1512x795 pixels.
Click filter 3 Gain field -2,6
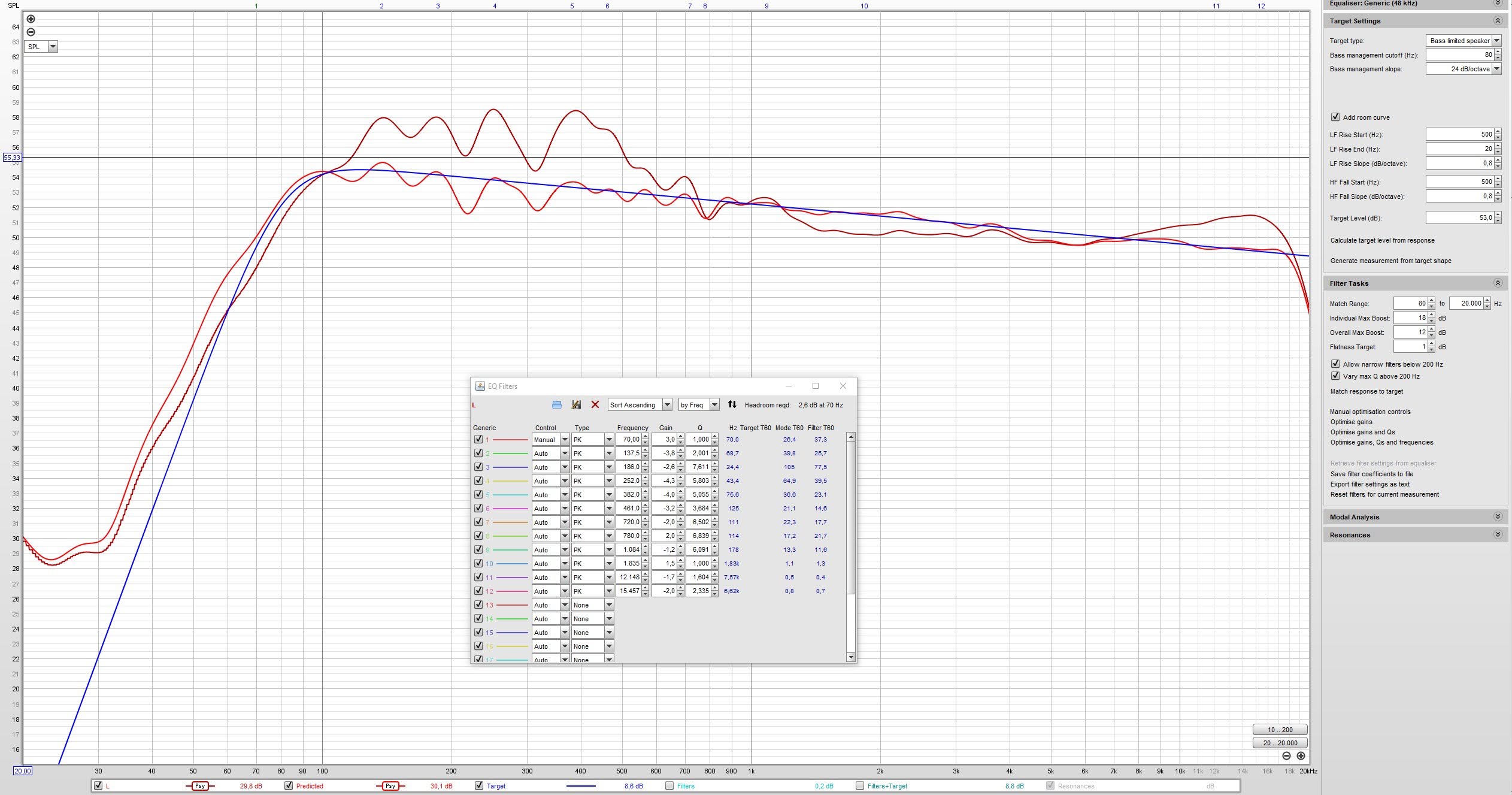[664, 467]
